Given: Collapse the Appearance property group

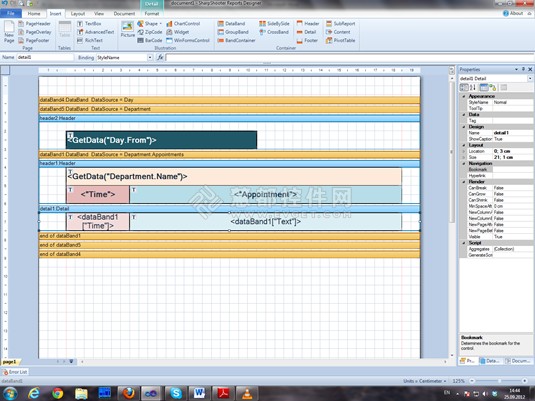Looking at the screenshot, I should [463, 97].
